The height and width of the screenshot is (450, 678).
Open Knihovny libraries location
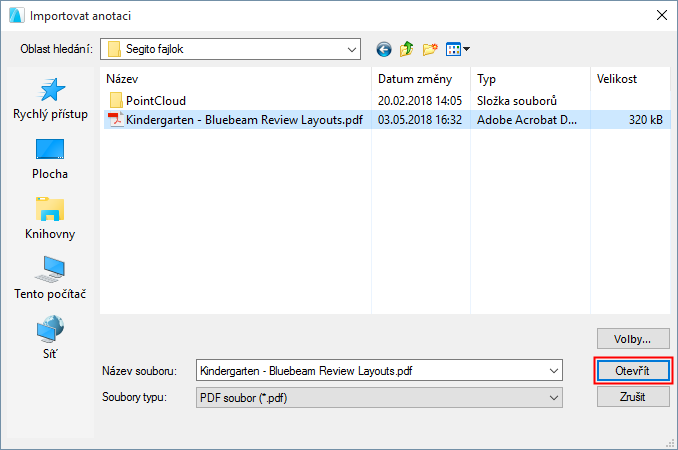click(50, 219)
